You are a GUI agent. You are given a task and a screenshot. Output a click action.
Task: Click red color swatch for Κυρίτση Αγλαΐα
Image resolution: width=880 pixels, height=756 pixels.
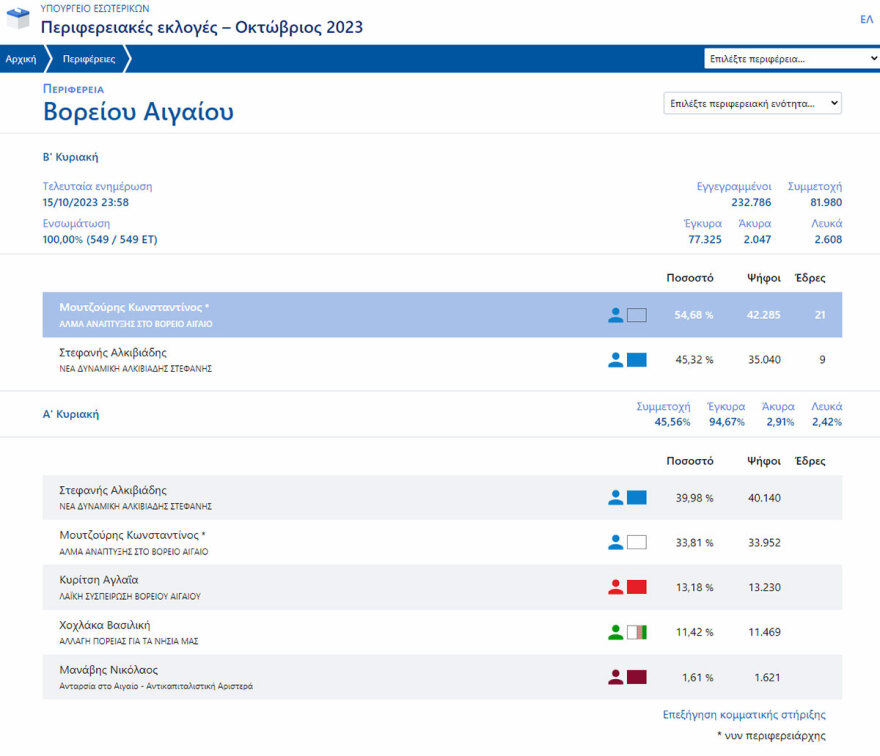[x=637, y=587]
